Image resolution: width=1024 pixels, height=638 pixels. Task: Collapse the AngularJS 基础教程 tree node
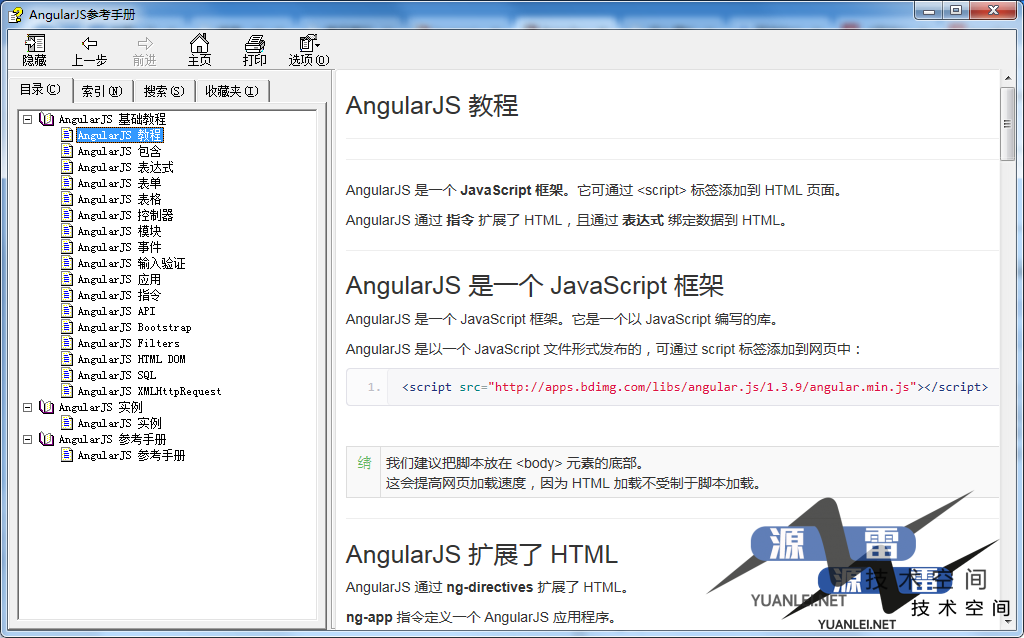[x=27, y=119]
